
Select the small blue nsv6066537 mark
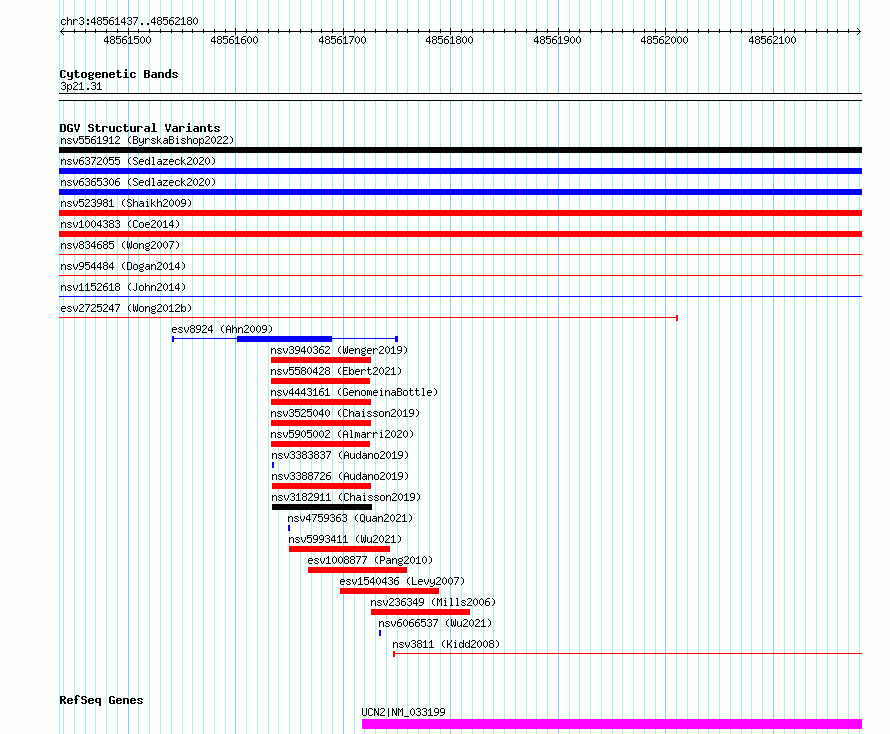(x=380, y=633)
